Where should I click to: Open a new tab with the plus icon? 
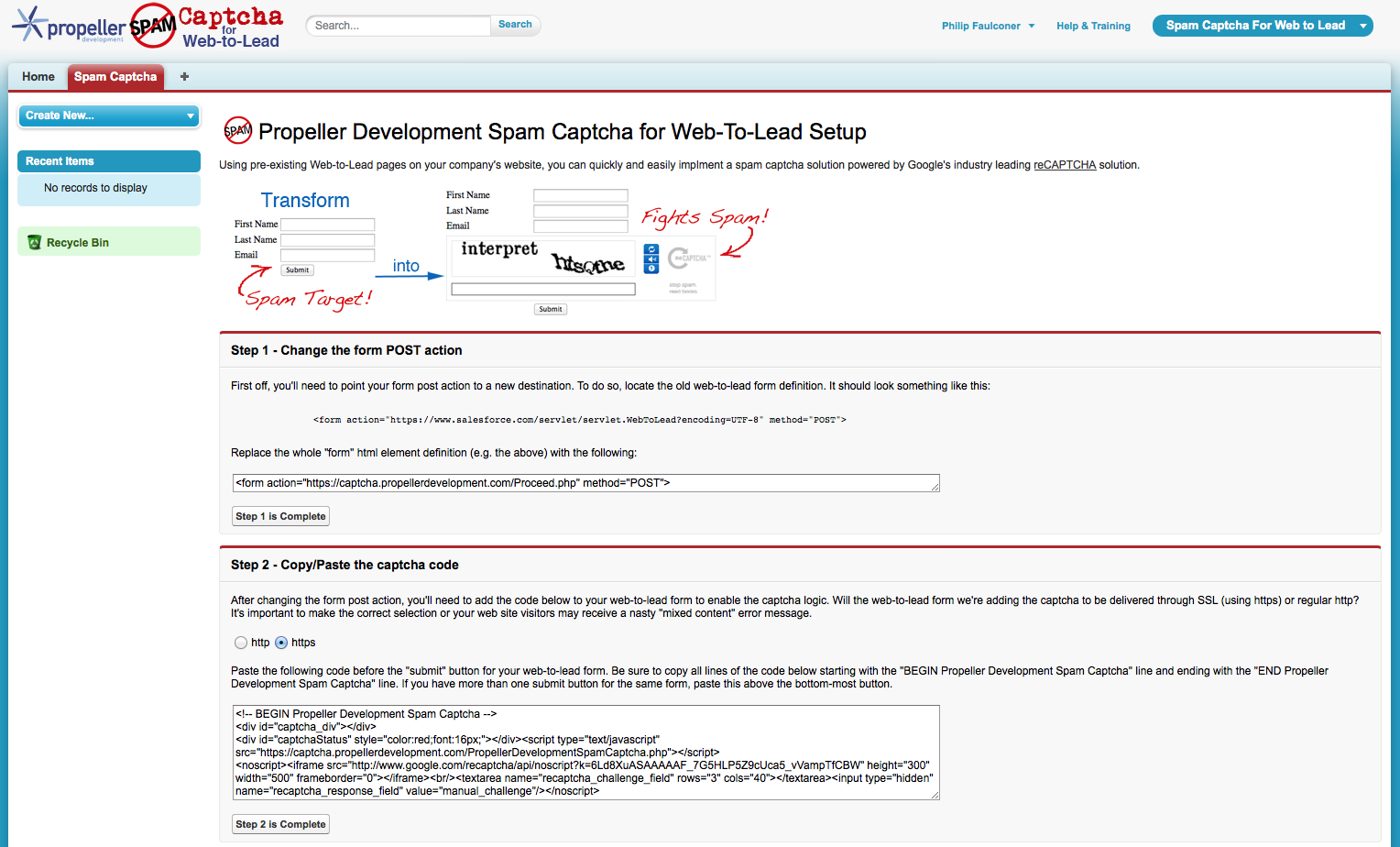(x=184, y=77)
